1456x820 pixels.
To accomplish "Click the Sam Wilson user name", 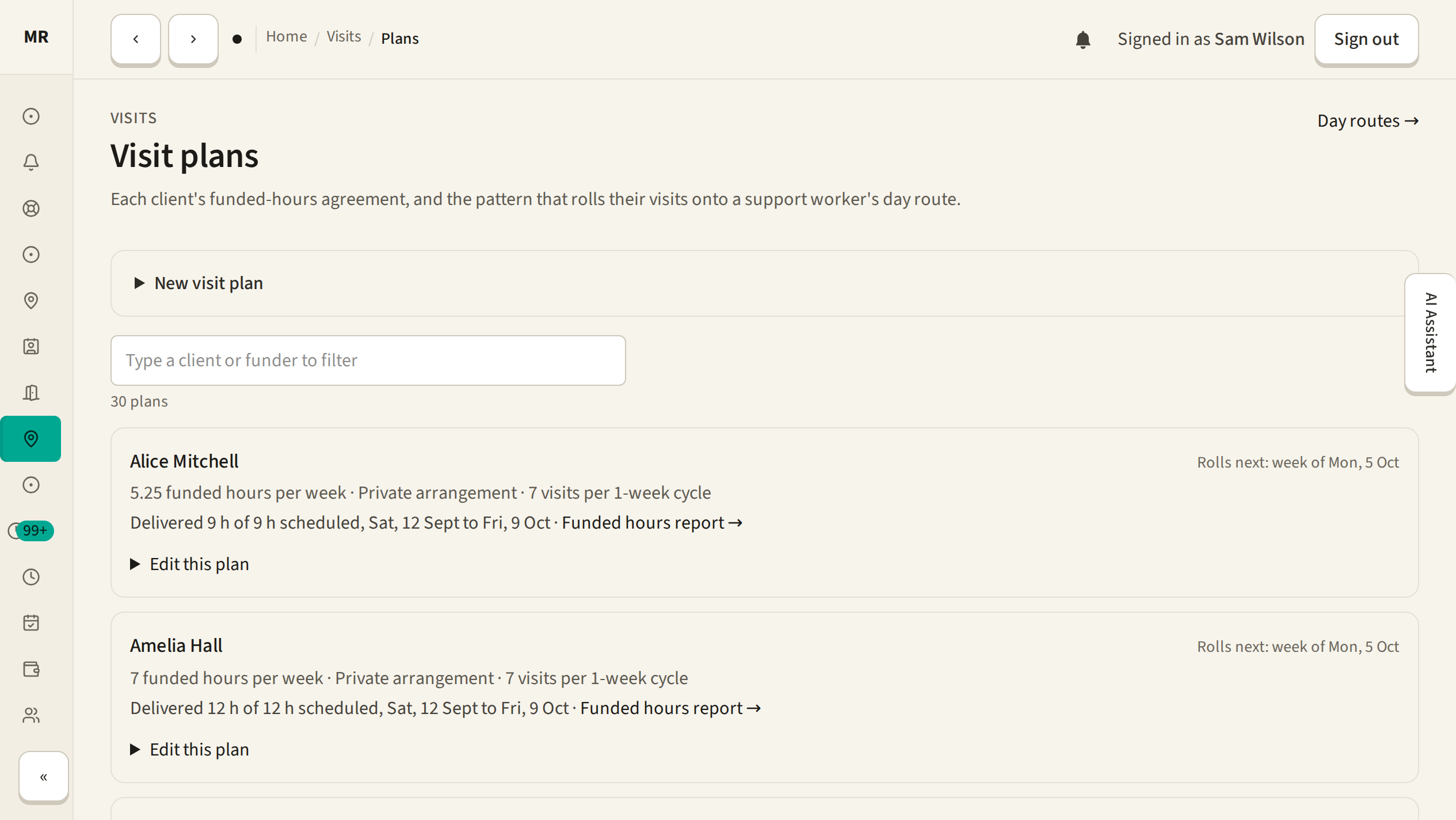I will click(1259, 39).
